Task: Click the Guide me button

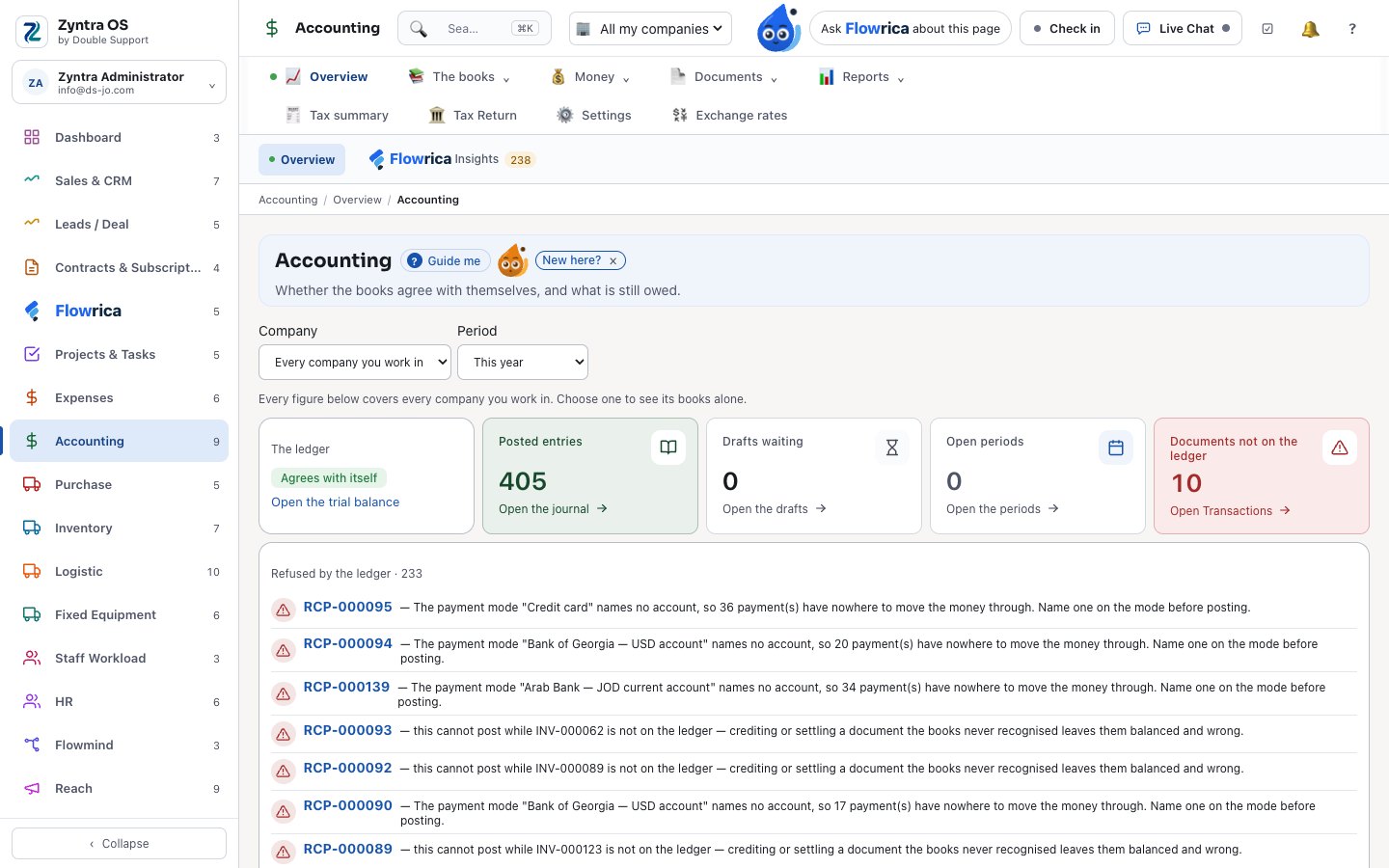Action: coord(445,261)
